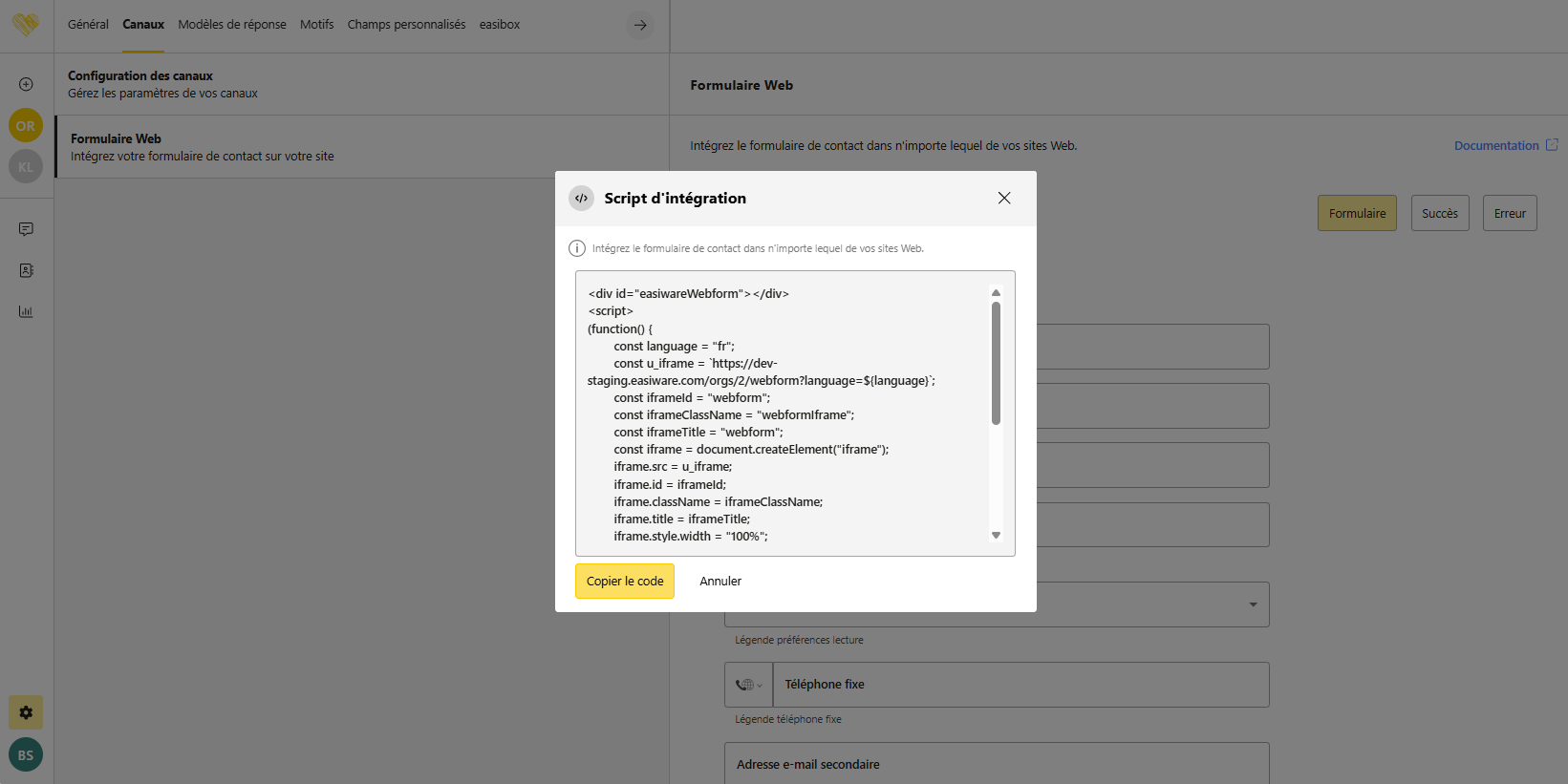This screenshot has width=1568, height=784.
Task: Open the phone country code selector
Action: pyautogui.click(x=748, y=685)
